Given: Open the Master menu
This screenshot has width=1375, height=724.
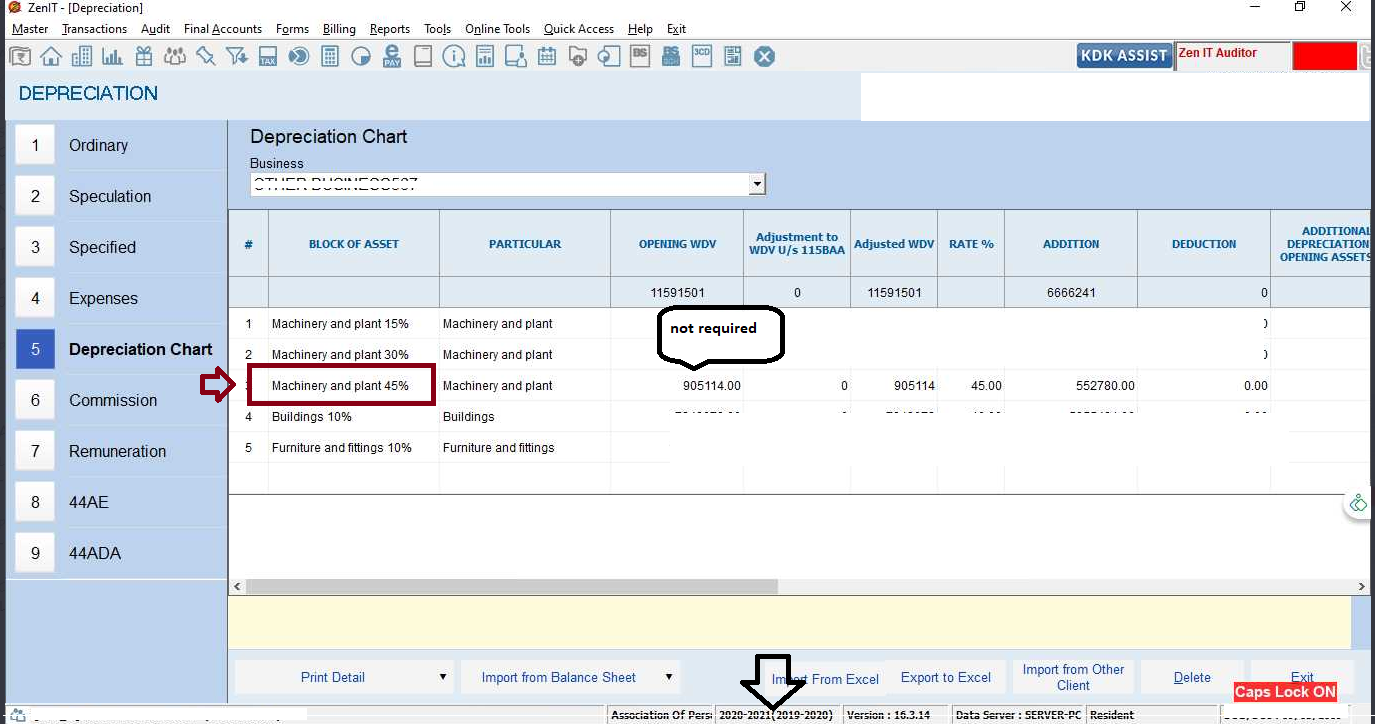Looking at the screenshot, I should (30, 29).
